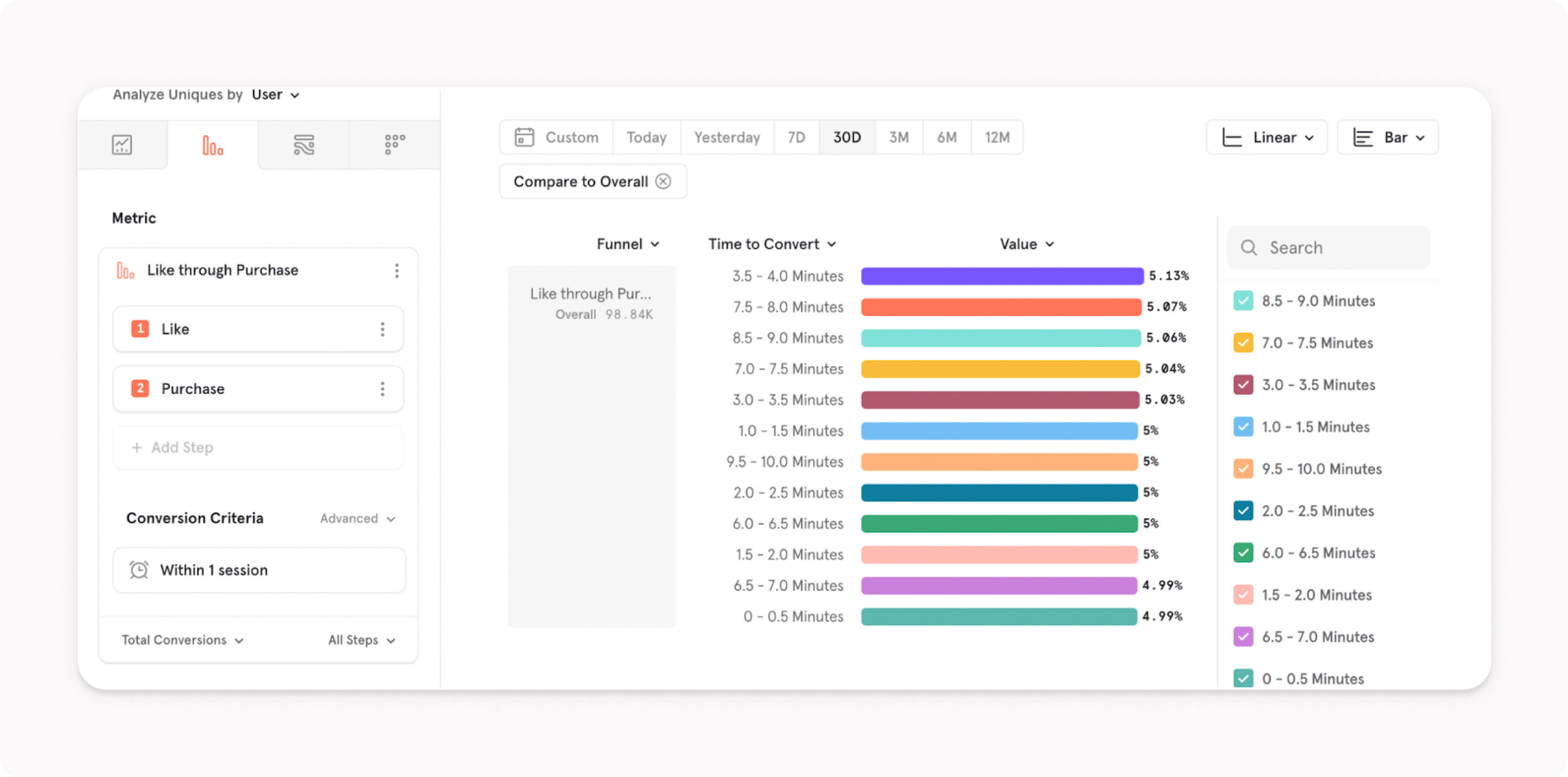This screenshot has height=777, width=1568.
Task: Expand the Time to Convert column dropdown
Action: [772, 244]
